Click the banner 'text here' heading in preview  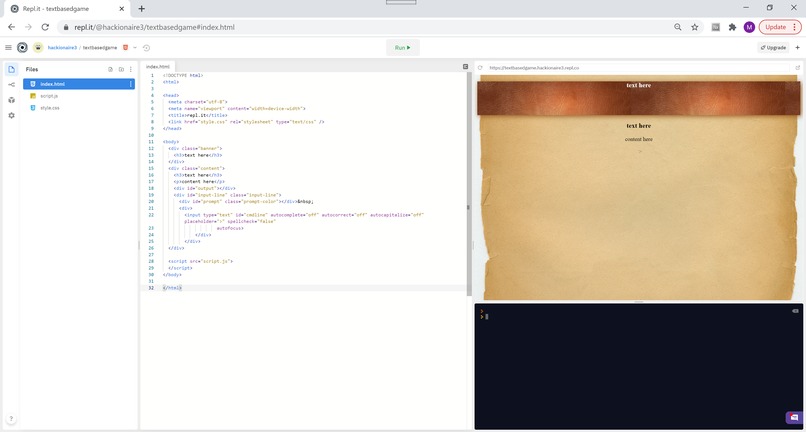pyautogui.click(x=638, y=85)
